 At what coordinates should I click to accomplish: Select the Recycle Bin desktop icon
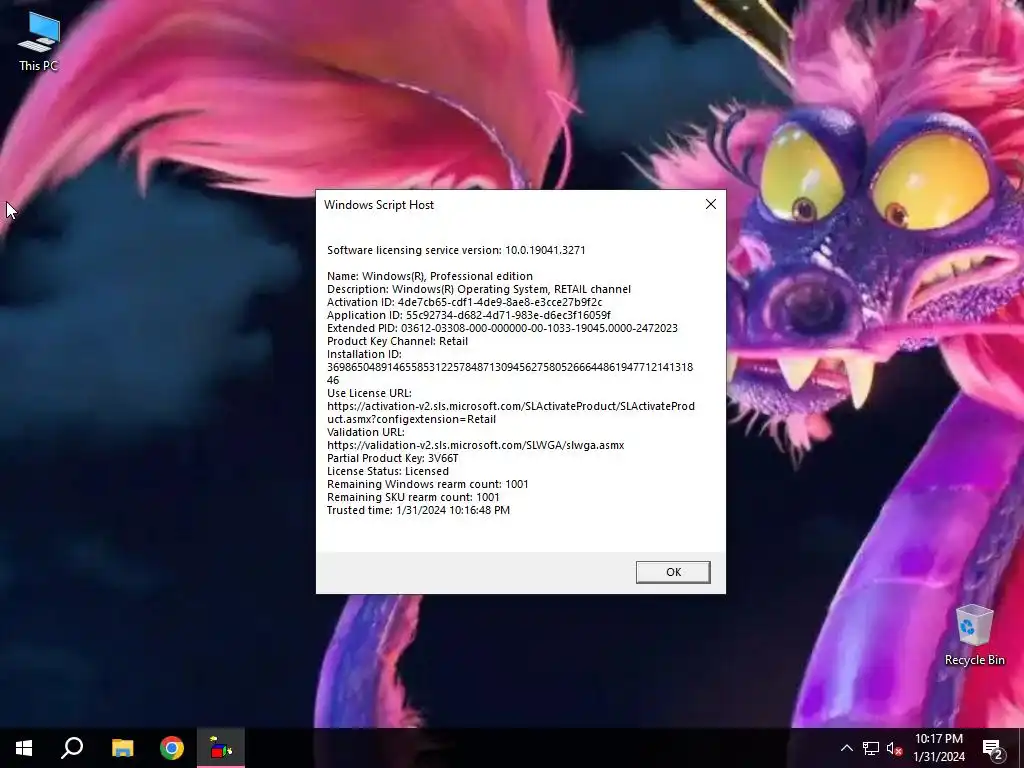(974, 635)
